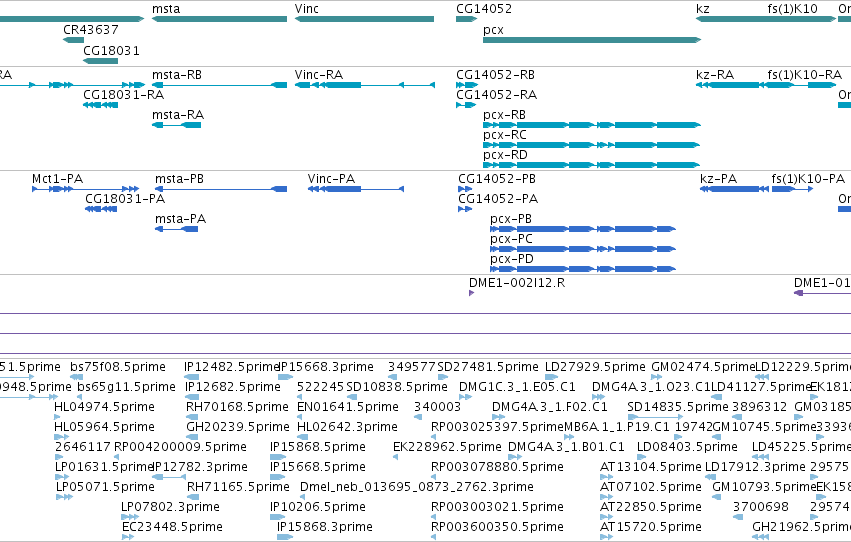Screen dimensions: 851x542
Task: Select the kz-PA protein glyph
Action: pos(734,189)
